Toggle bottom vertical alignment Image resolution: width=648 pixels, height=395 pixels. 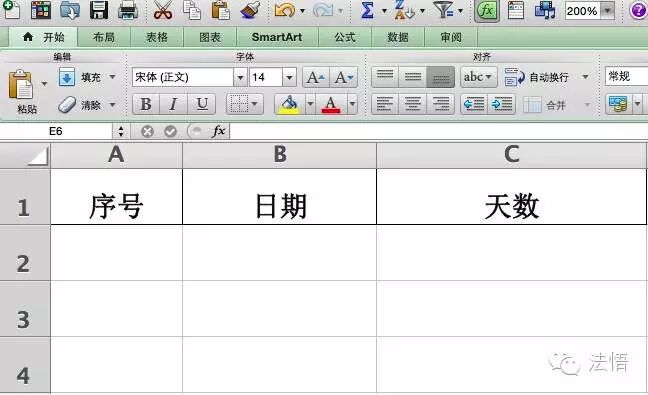point(441,77)
